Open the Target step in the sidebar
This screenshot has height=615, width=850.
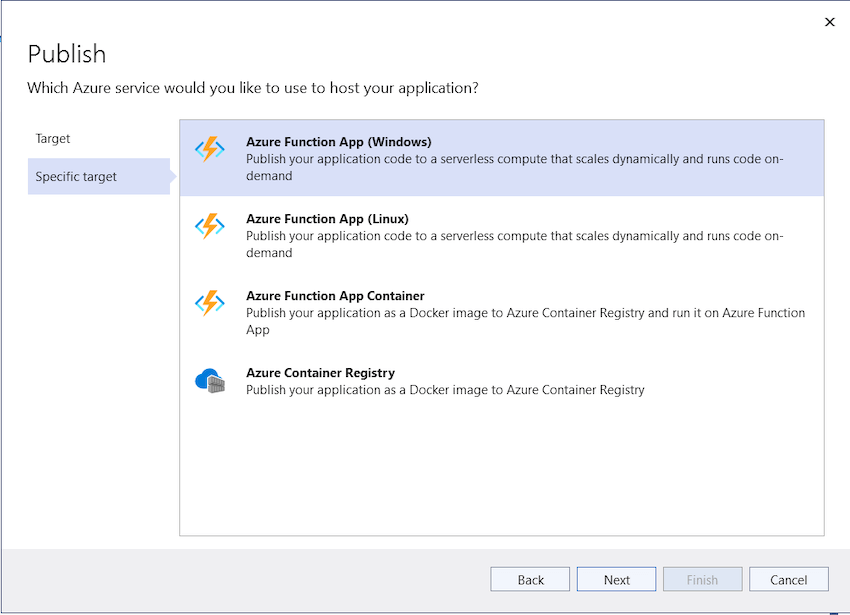53,138
